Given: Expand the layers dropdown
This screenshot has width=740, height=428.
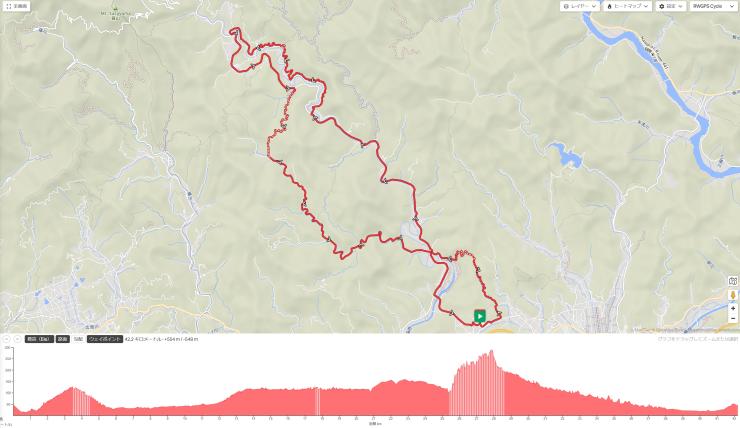Looking at the screenshot, I should tap(580, 6).
